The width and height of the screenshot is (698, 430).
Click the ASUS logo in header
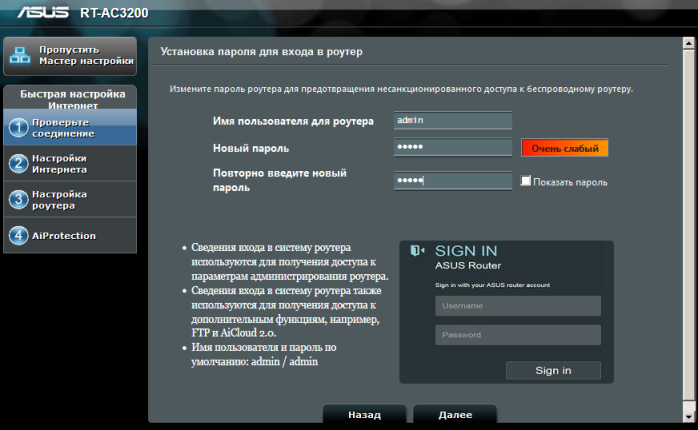[x=43, y=12]
